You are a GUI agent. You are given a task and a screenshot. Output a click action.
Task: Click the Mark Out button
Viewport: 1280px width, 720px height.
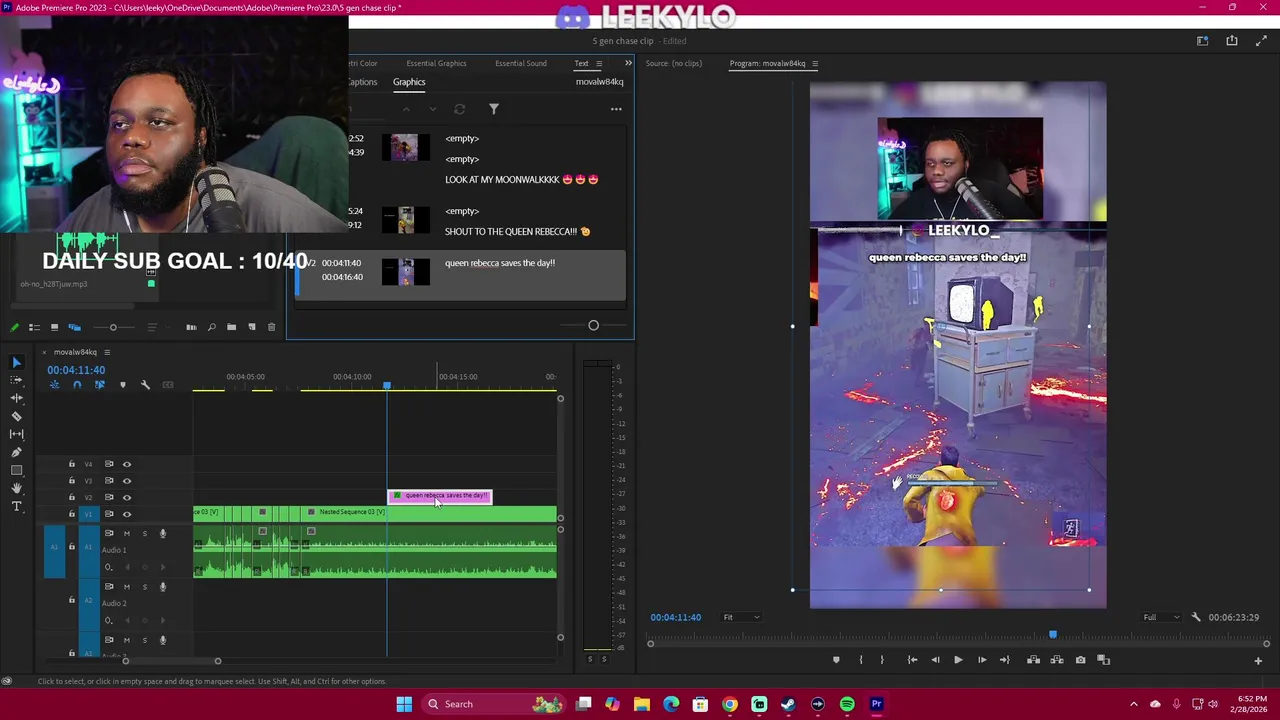pos(882,660)
